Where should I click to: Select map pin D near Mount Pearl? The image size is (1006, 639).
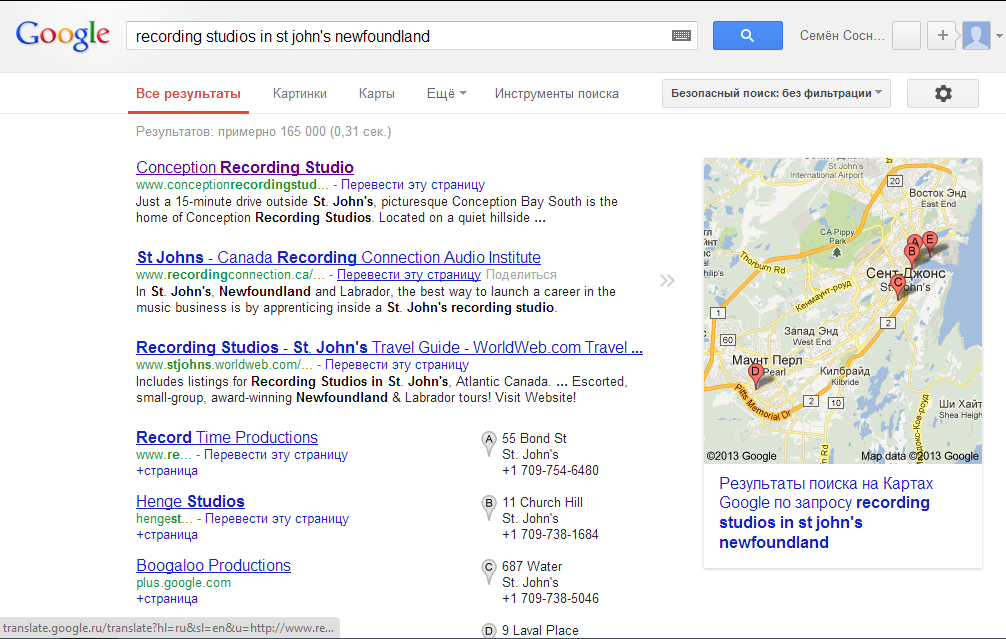coord(756,375)
